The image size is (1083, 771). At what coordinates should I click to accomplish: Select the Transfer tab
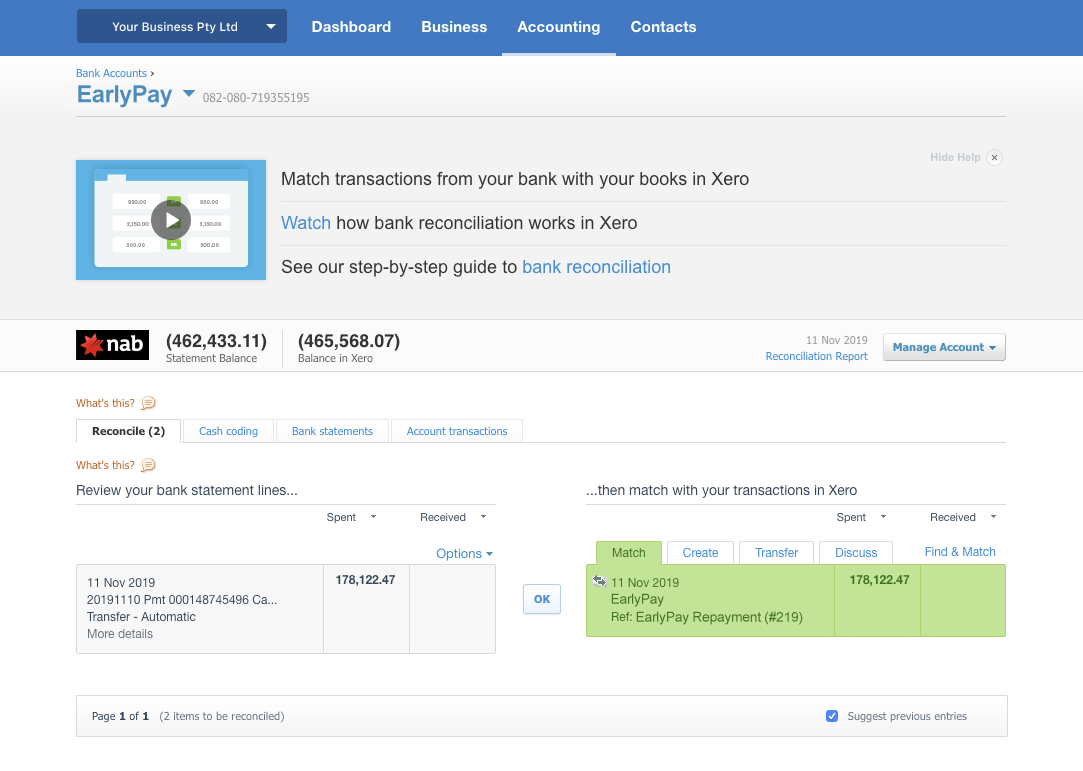click(776, 553)
